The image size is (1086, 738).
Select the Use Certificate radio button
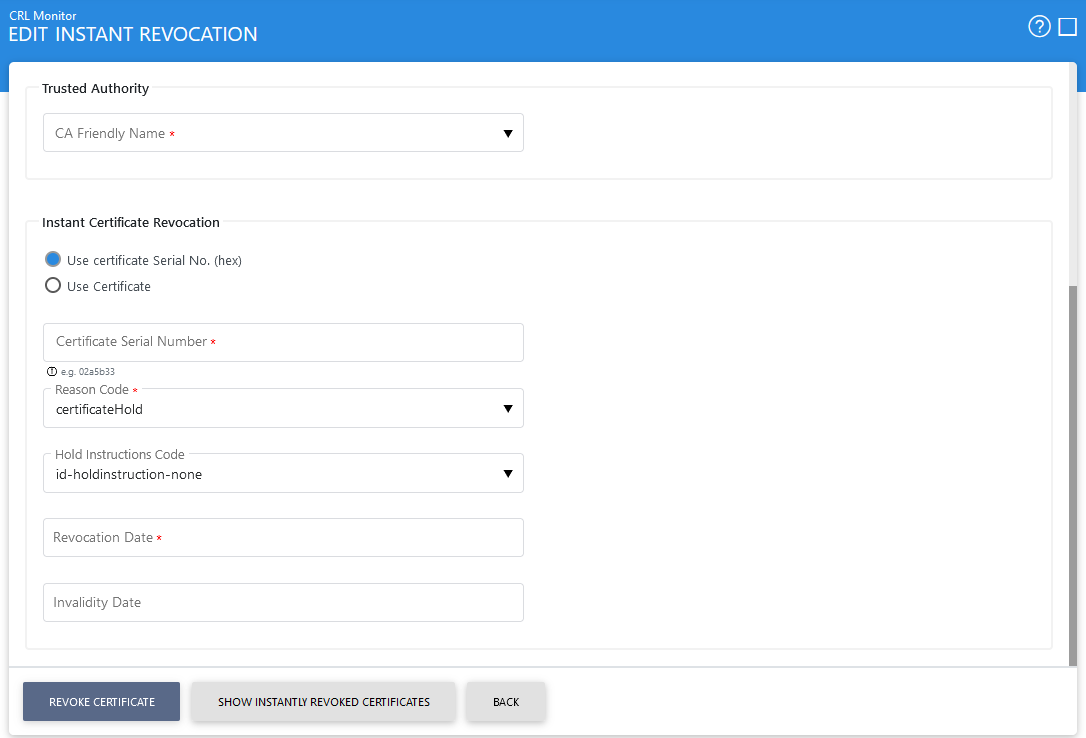54,286
